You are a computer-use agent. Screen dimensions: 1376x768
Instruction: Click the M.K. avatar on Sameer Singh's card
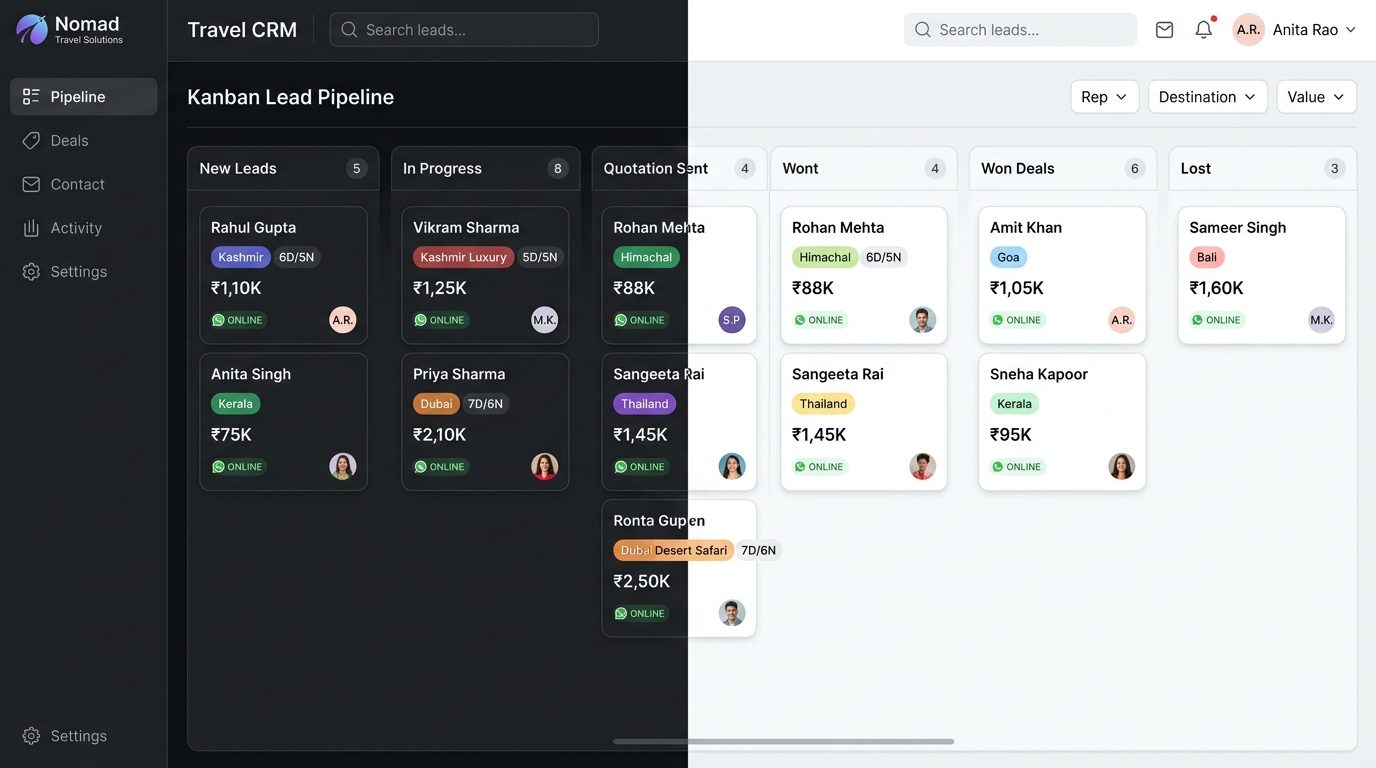(1322, 320)
